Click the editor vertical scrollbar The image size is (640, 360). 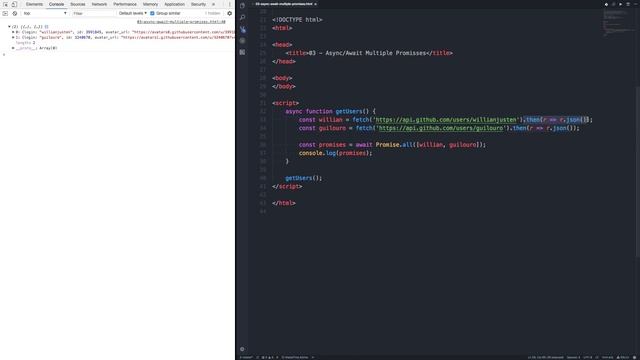click(638, 171)
